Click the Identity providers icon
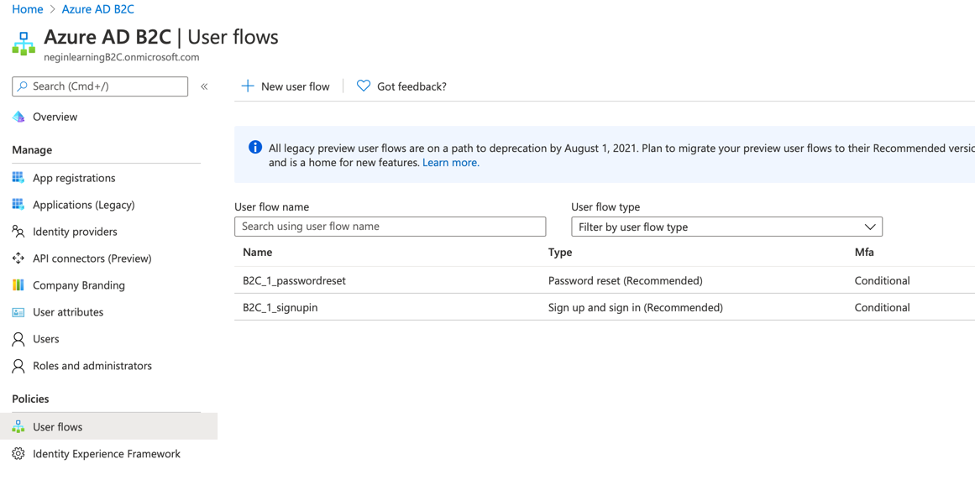This screenshot has height=481, width=977. [18, 231]
